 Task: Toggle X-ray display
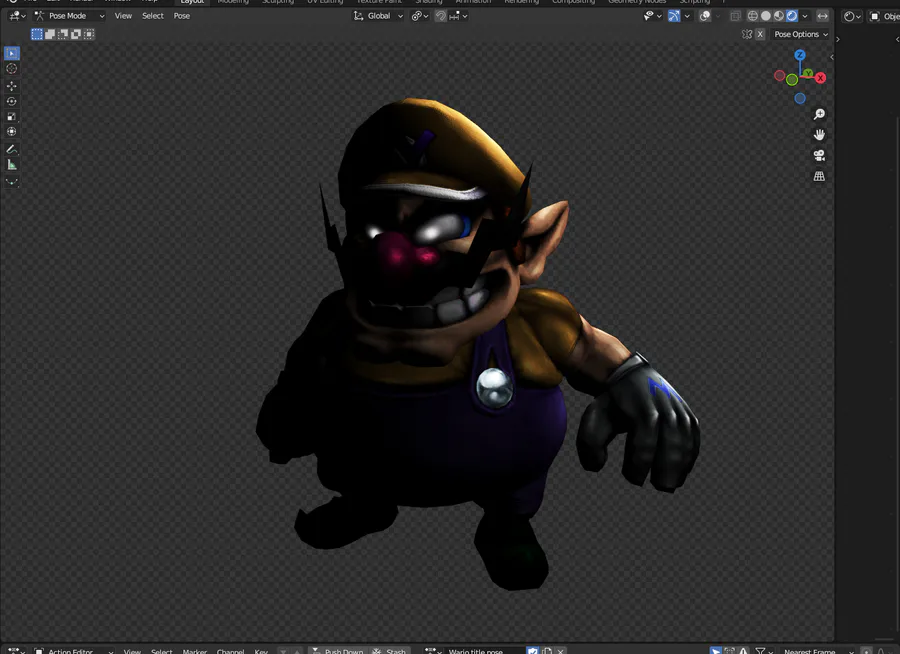pos(735,16)
